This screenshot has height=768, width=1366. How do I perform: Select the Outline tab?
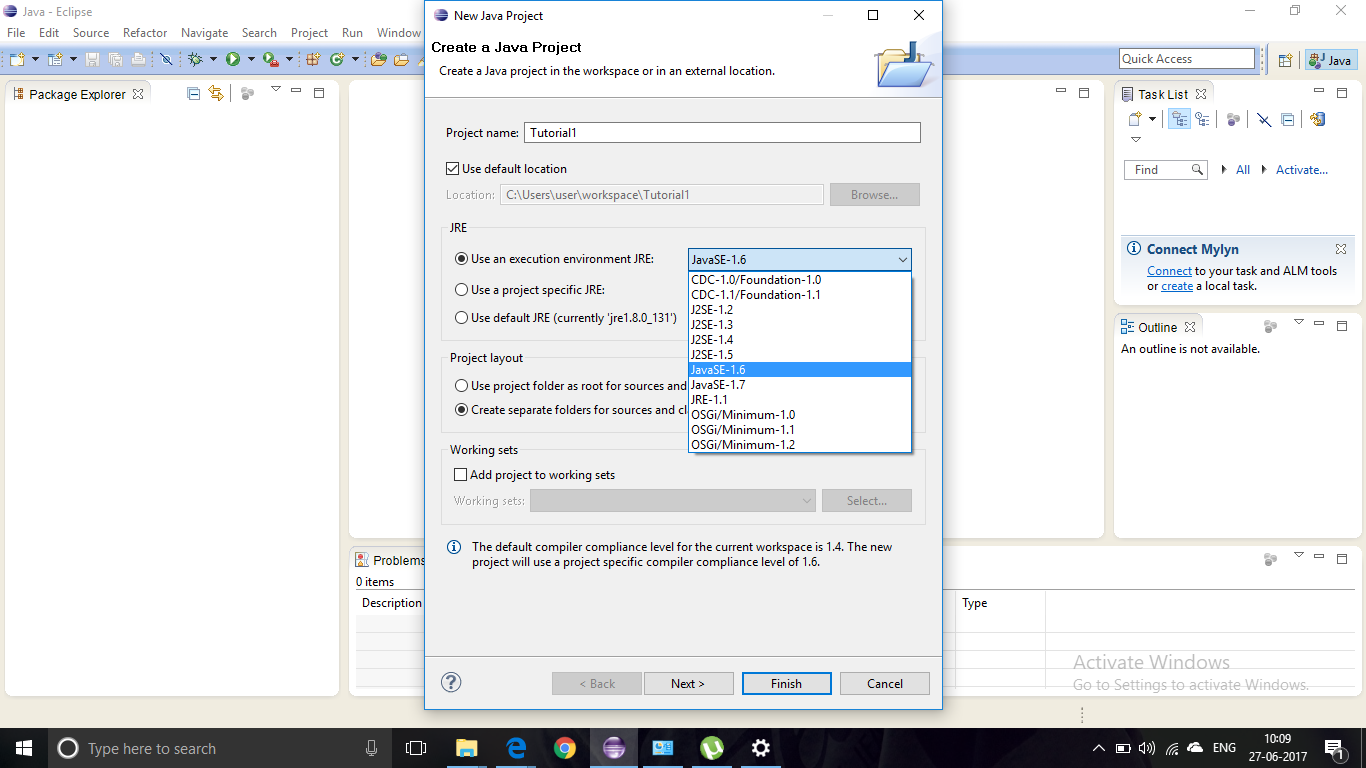(1157, 327)
